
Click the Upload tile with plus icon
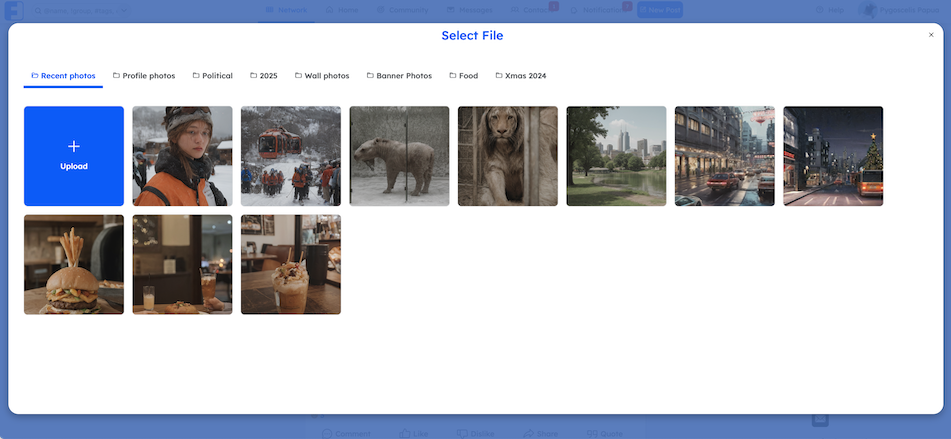pyautogui.click(x=74, y=156)
